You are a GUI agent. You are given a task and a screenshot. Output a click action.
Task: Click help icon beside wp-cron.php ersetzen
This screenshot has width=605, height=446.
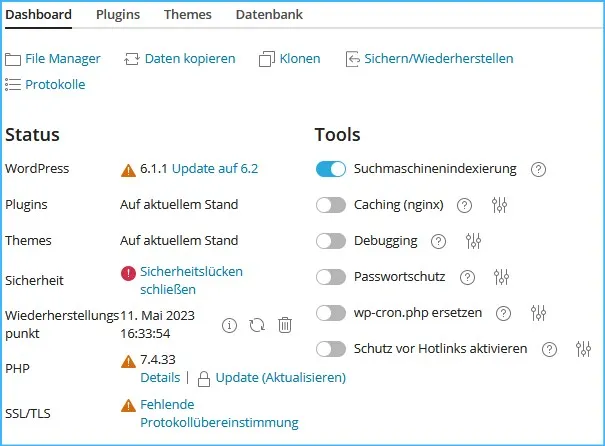503,313
